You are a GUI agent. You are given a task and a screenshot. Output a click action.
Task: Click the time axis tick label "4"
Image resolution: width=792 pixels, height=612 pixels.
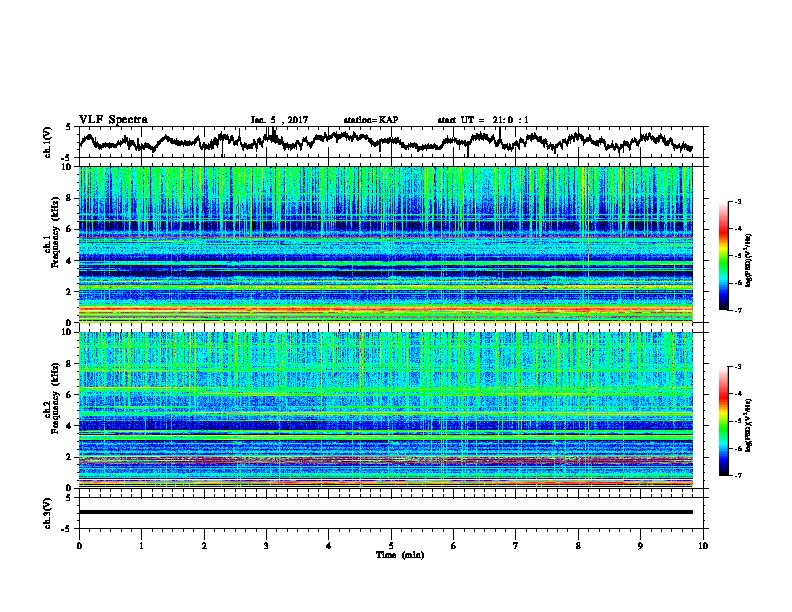click(329, 546)
